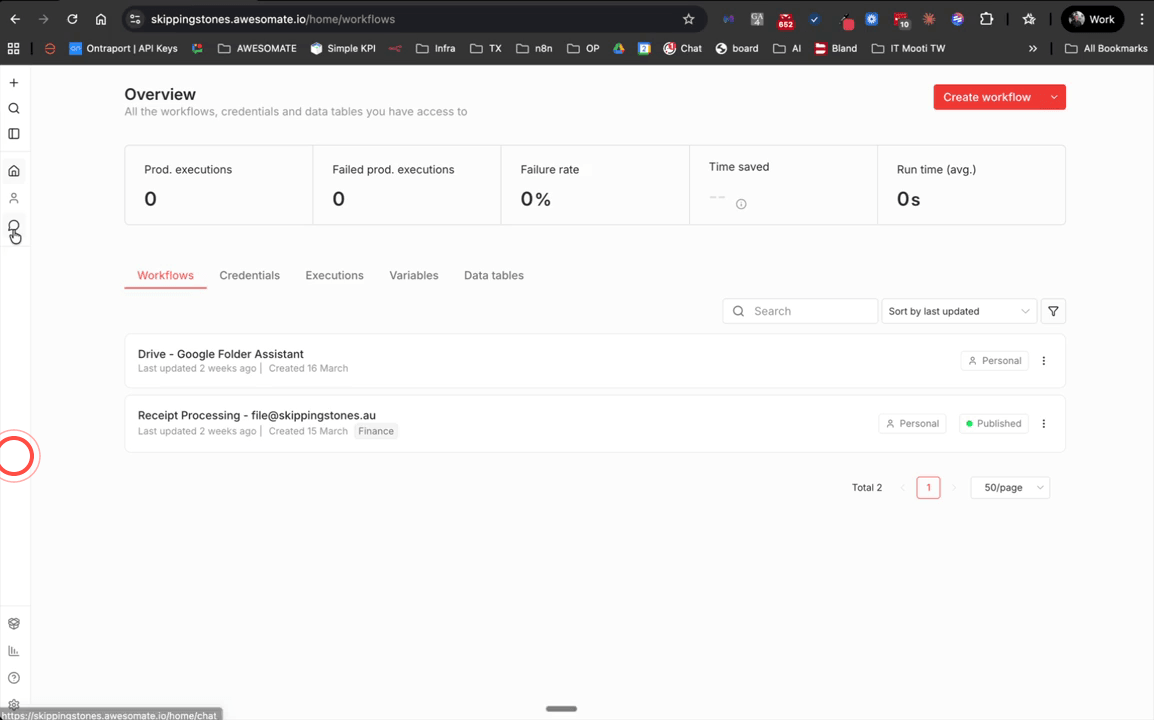Open Help using the question mark icon
Viewport: 1154px width, 720px height.
[x=14, y=677]
